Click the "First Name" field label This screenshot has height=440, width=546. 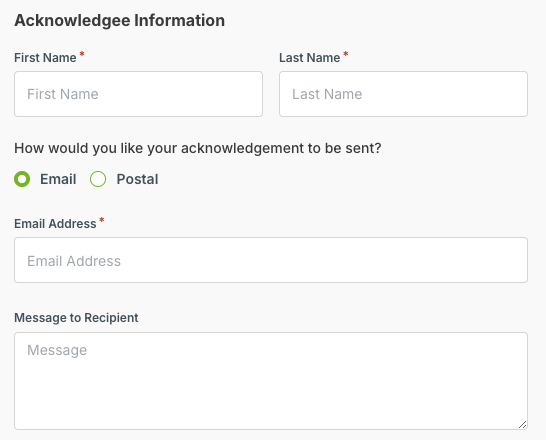tap(45, 58)
